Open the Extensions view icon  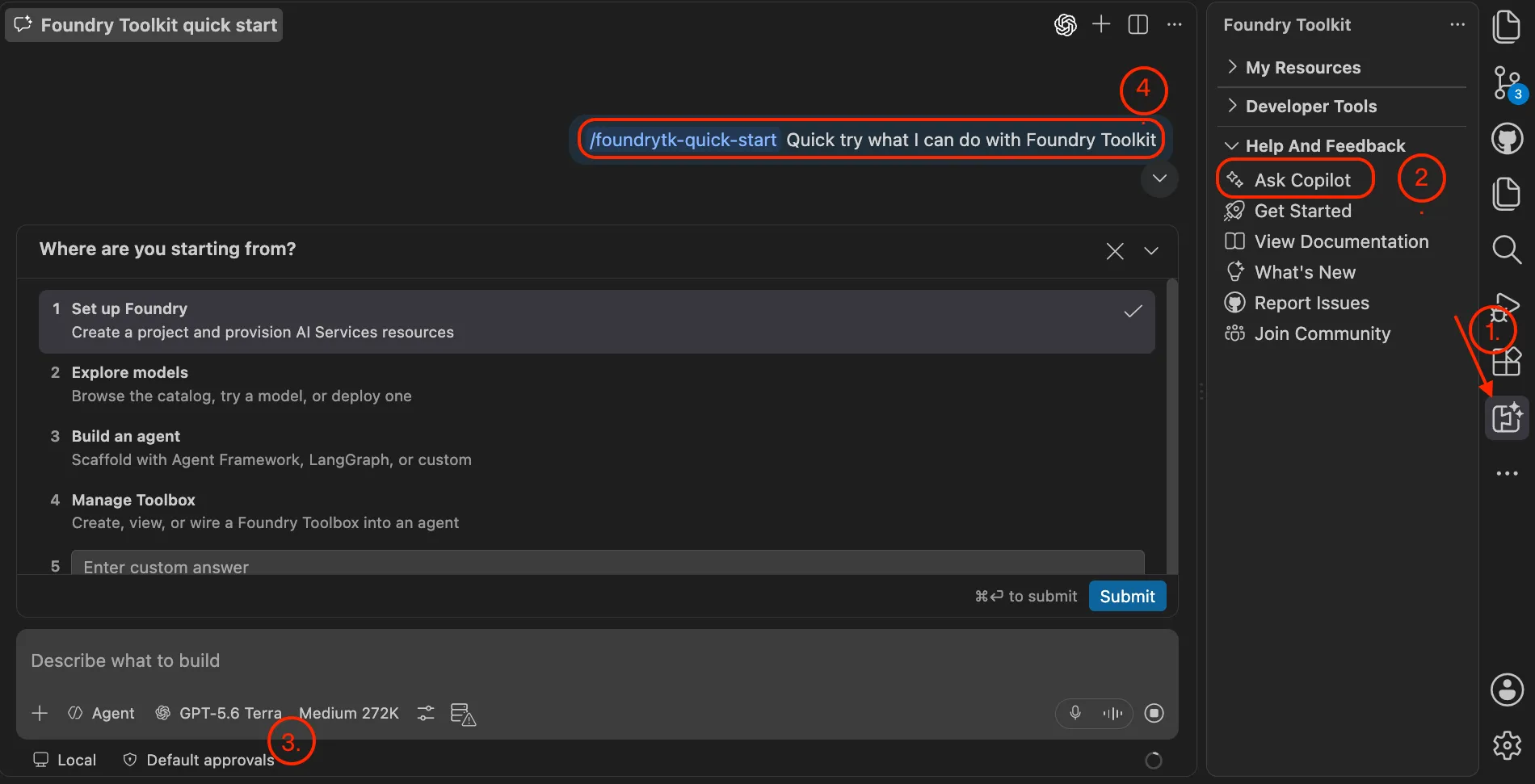click(1507, 361)
